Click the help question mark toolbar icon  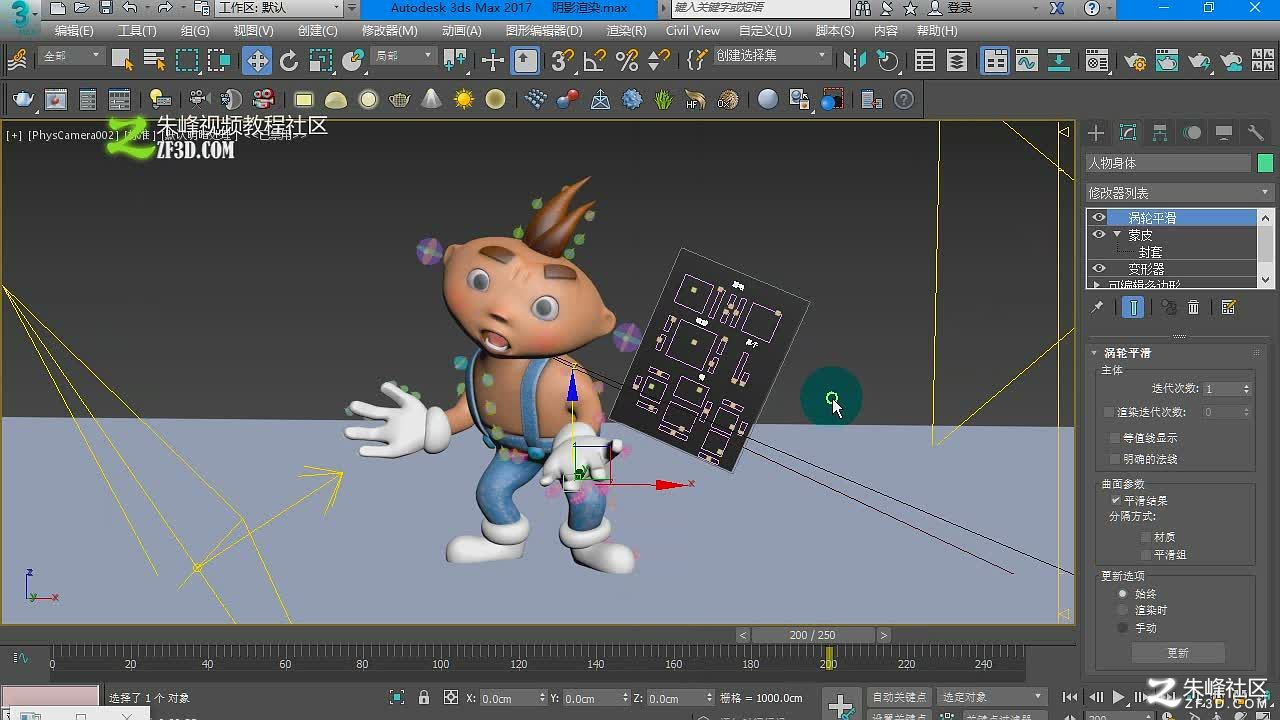click(x=904, y=99)
